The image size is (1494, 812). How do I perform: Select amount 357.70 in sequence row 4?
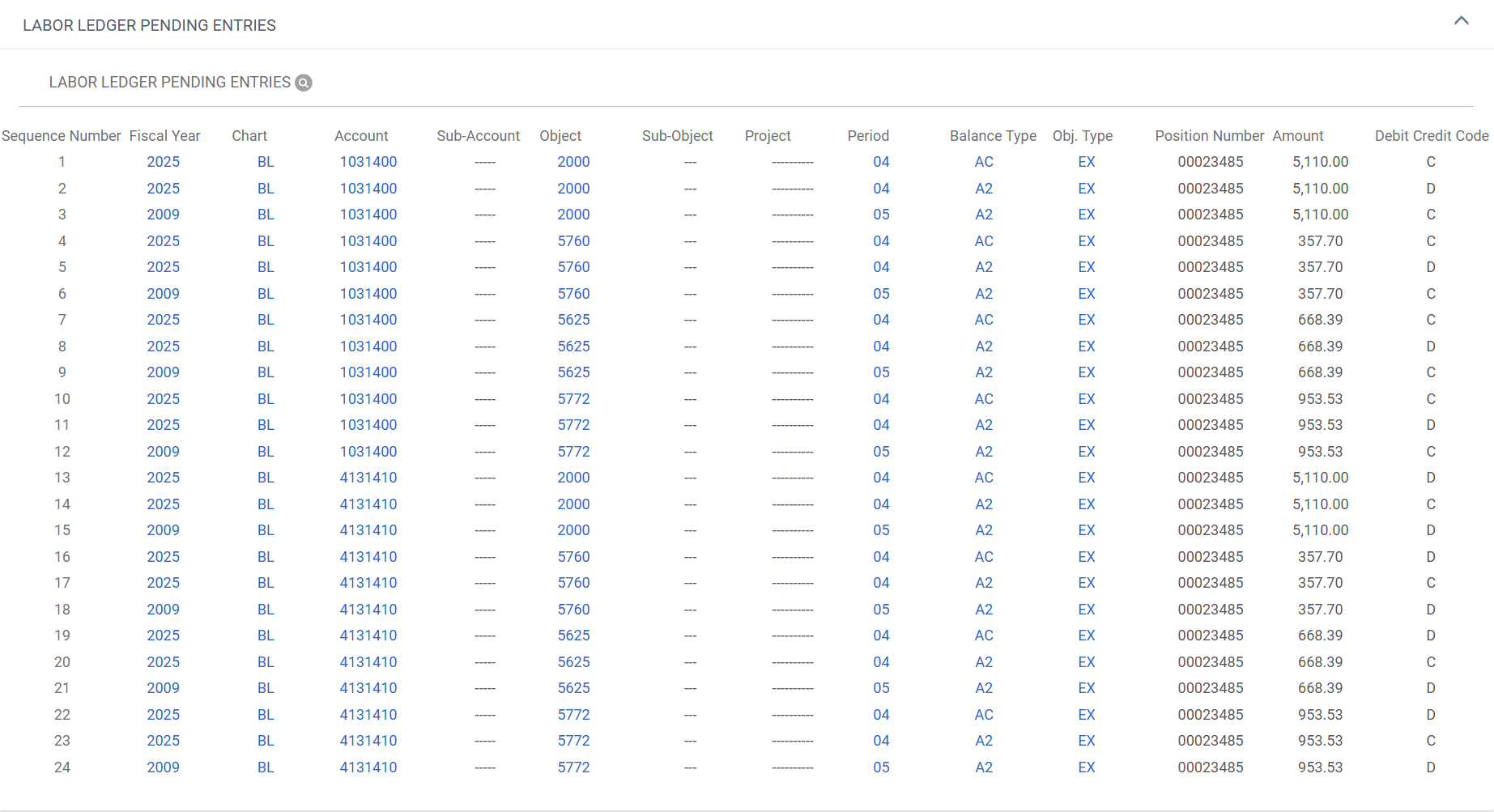[x=1321, y=241]
